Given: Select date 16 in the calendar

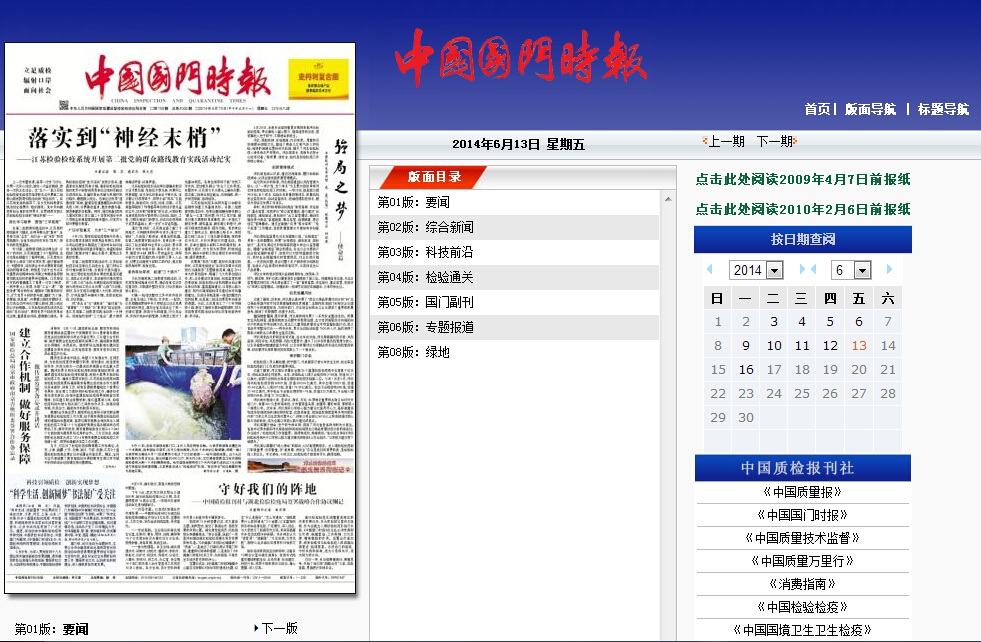Looking at the screenshot, I should tap(746, 369).
